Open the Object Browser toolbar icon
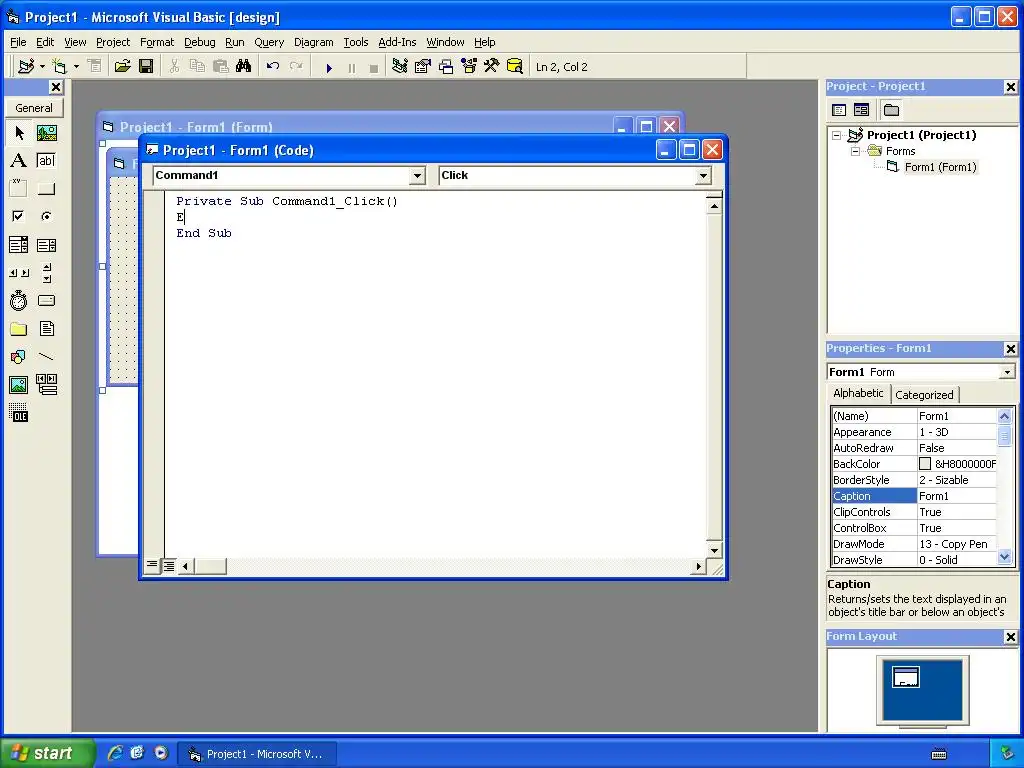The image size is (1024, 768). (469, 67)
